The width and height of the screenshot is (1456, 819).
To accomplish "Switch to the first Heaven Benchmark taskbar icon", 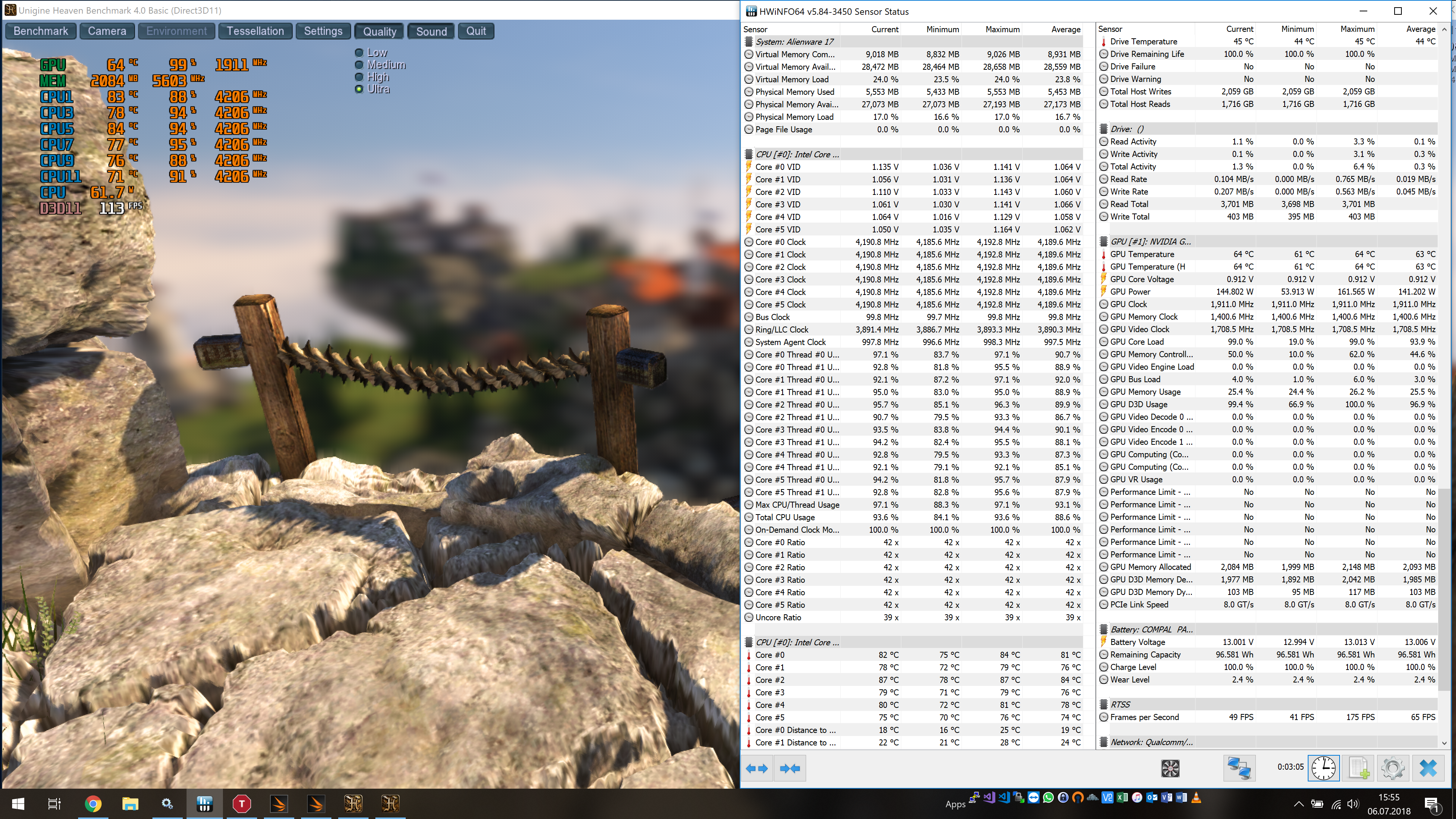I will tap(353, 803).
